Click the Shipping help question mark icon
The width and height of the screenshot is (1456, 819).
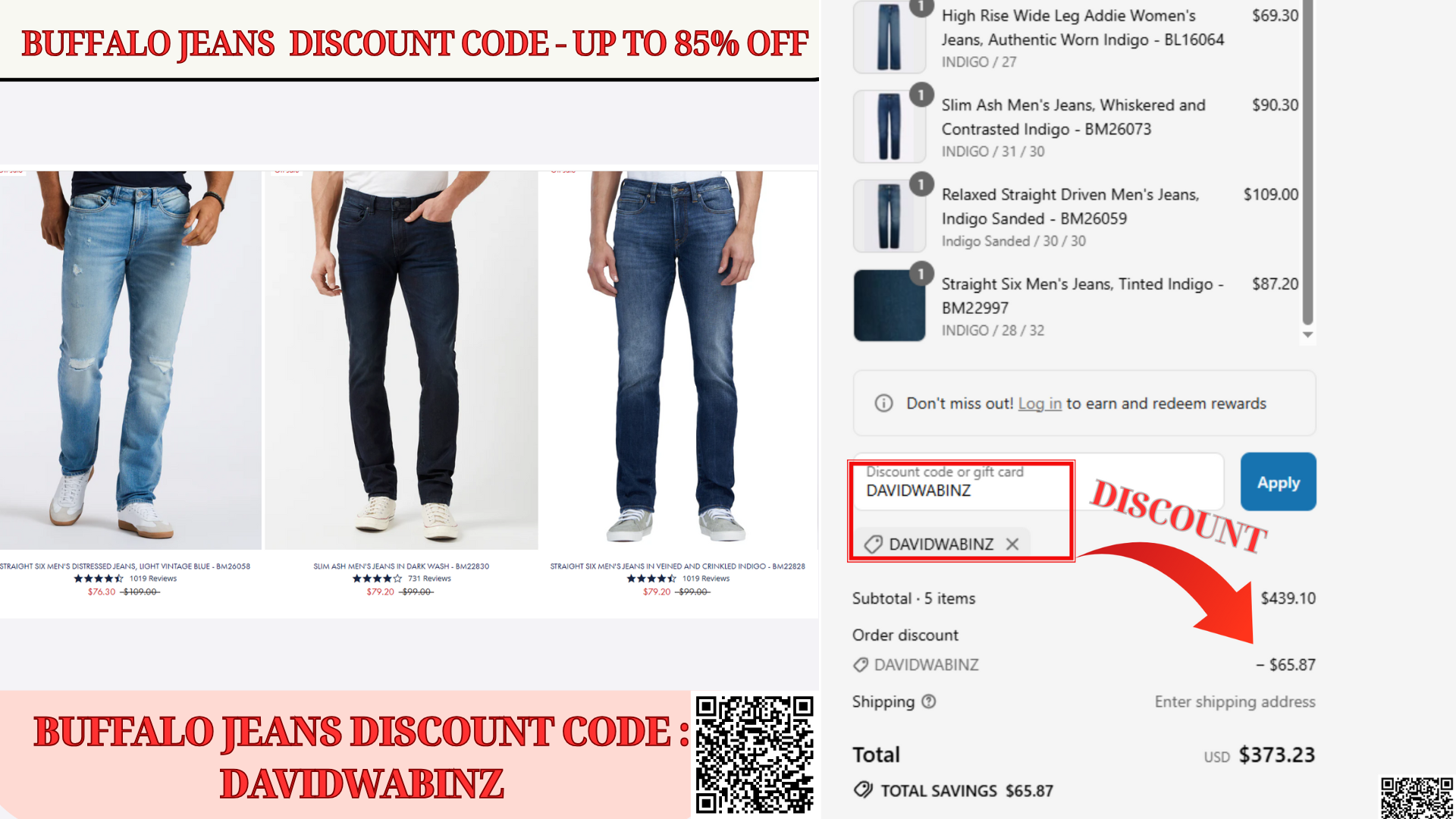tap(929, 701)
